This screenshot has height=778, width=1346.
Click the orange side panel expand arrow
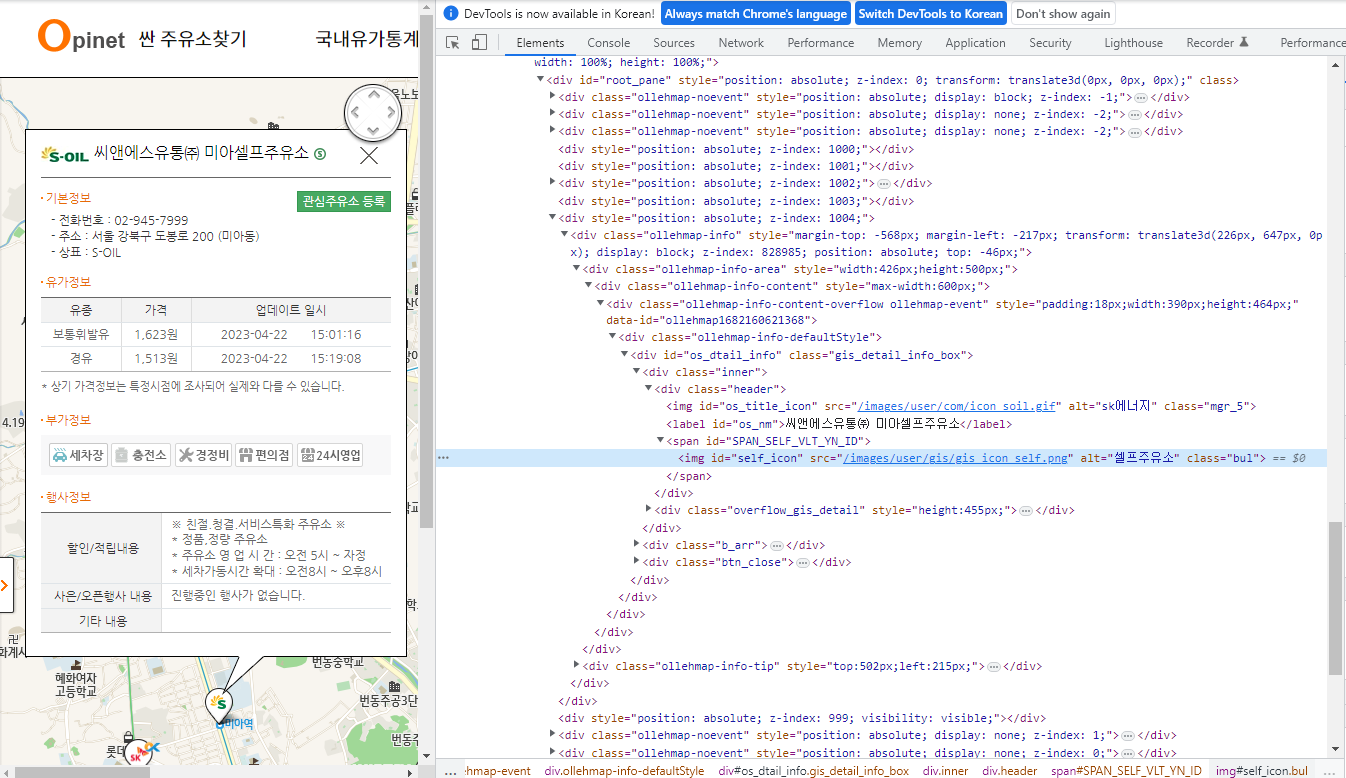click(5, 585)
